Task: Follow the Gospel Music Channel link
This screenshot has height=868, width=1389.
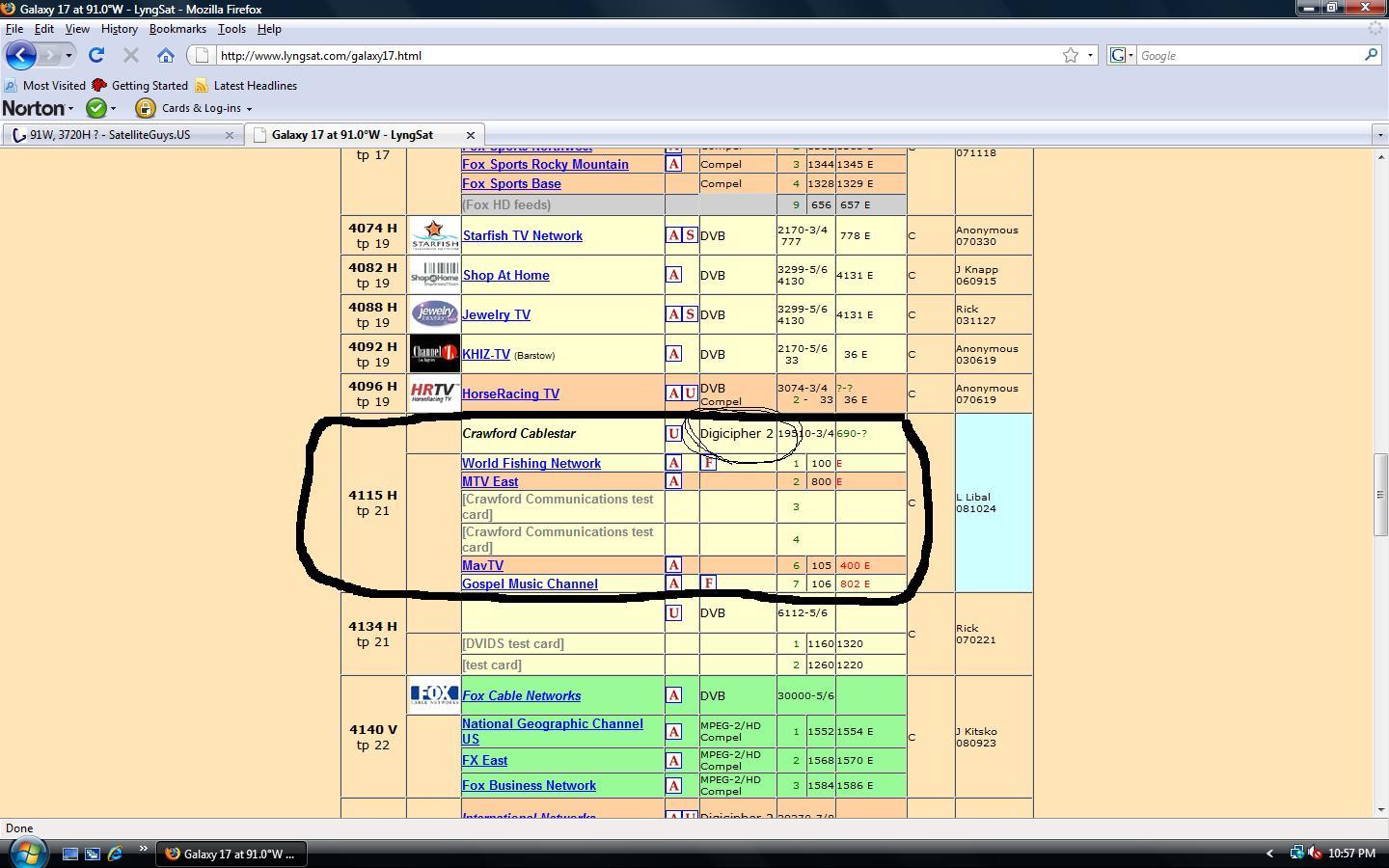Action: (x=530, y=583)
